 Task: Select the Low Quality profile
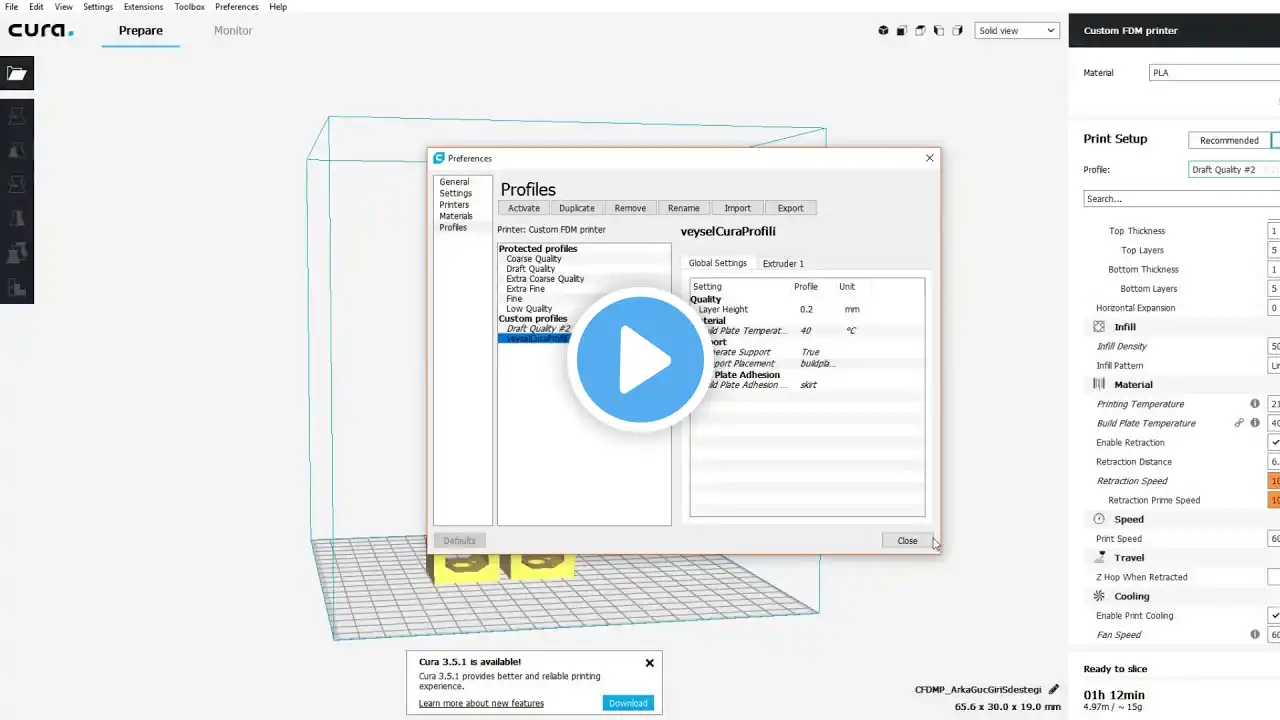point(529,309)
